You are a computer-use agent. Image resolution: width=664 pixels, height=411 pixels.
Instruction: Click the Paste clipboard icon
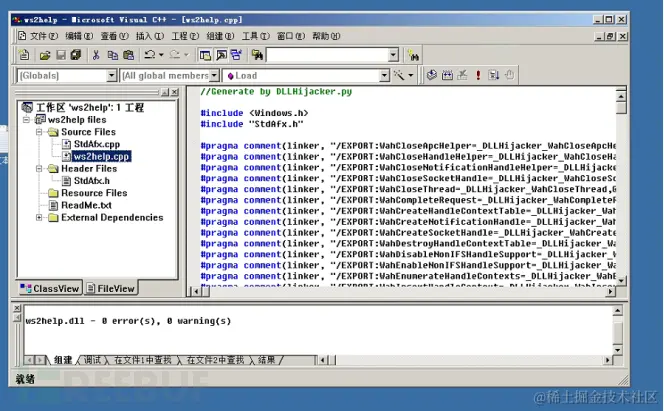[128, 55]
